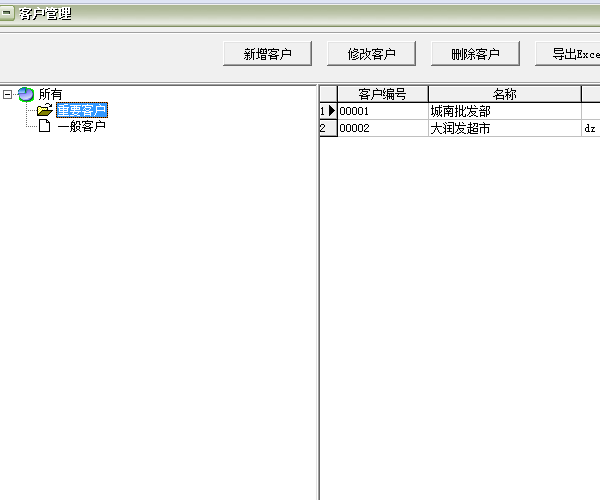Select the 重要客户 tree item
The image size is (600, 500).
pos(82,110)
